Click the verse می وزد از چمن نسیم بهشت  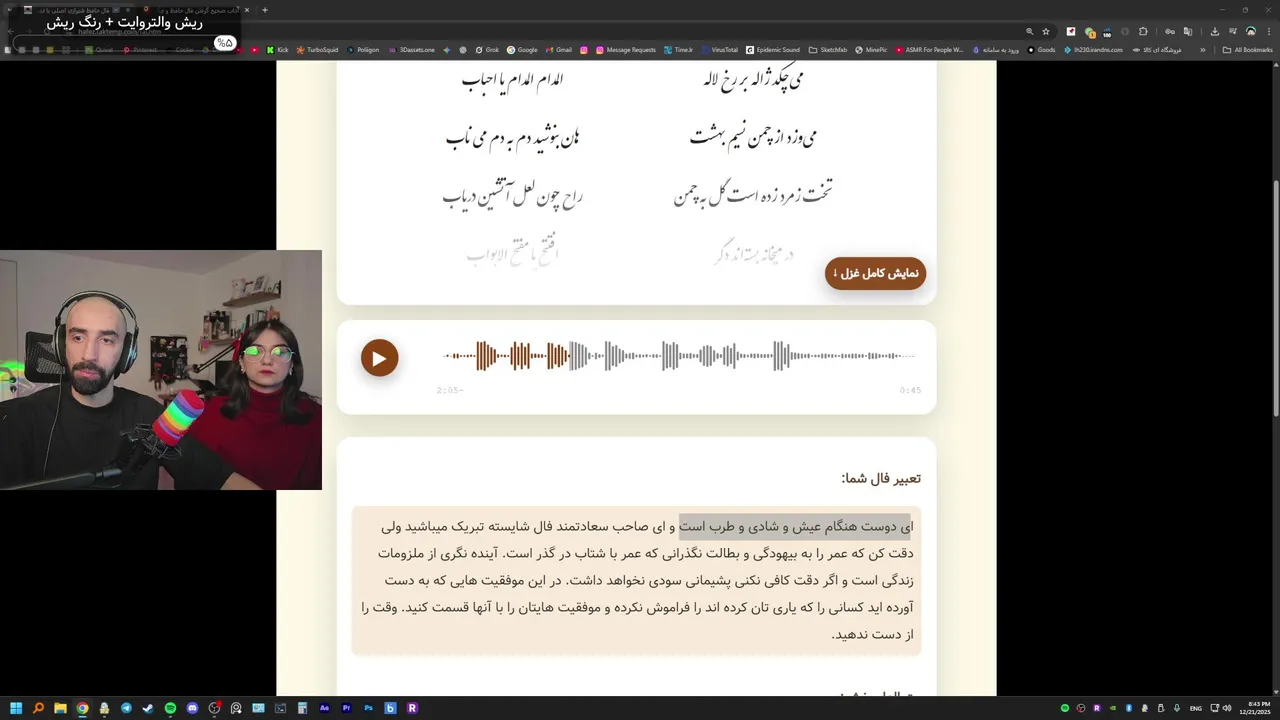(753, 138)
